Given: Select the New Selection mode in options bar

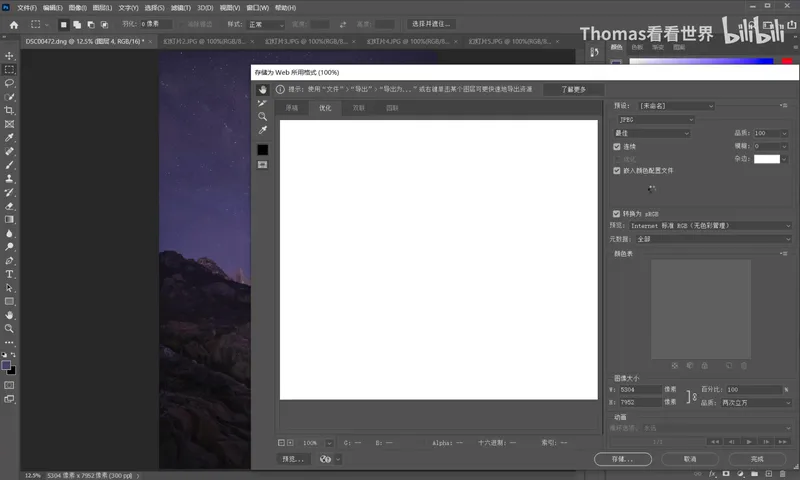Looking at the screenshot, I should click(63, 24).
